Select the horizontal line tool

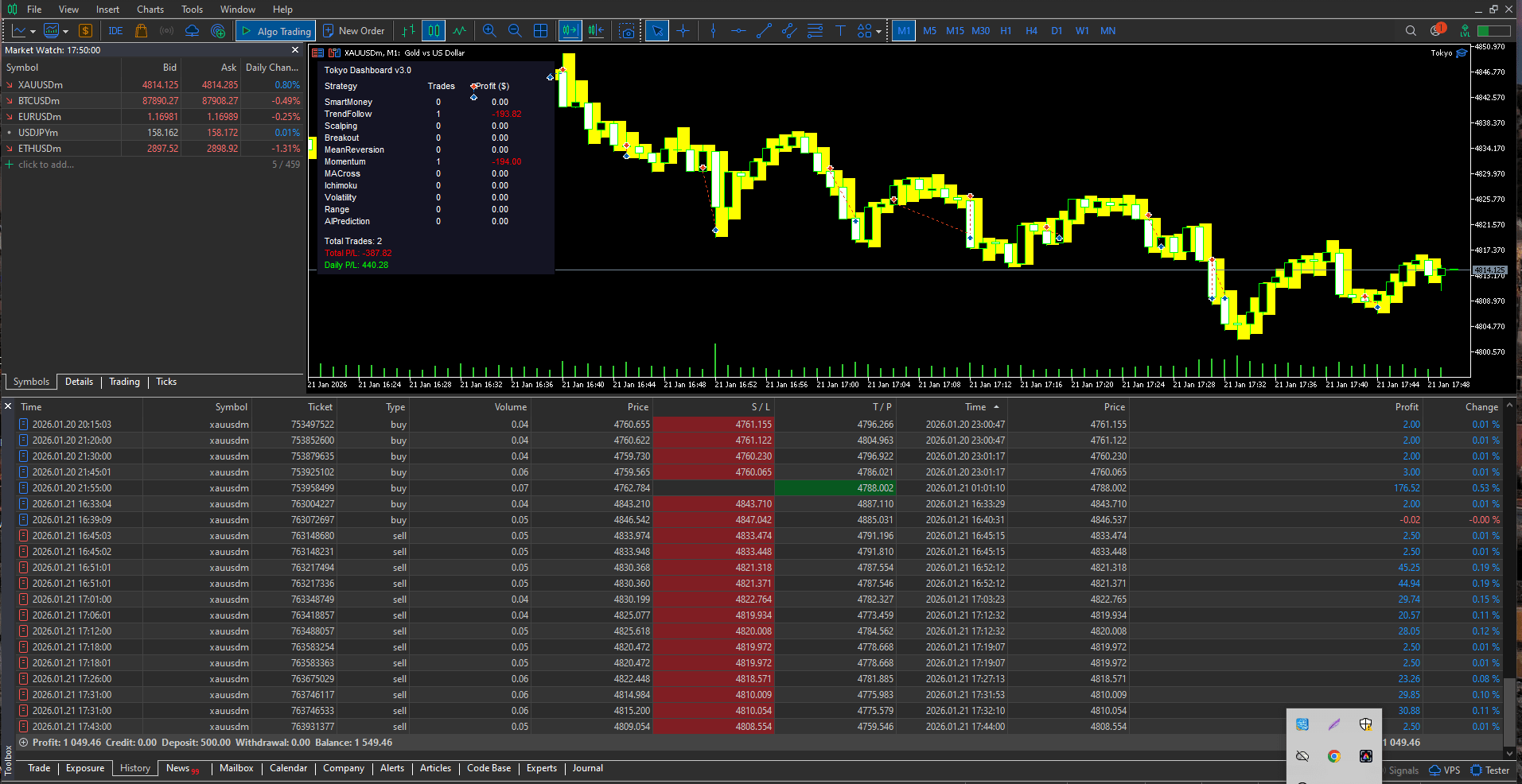(738, 30)
